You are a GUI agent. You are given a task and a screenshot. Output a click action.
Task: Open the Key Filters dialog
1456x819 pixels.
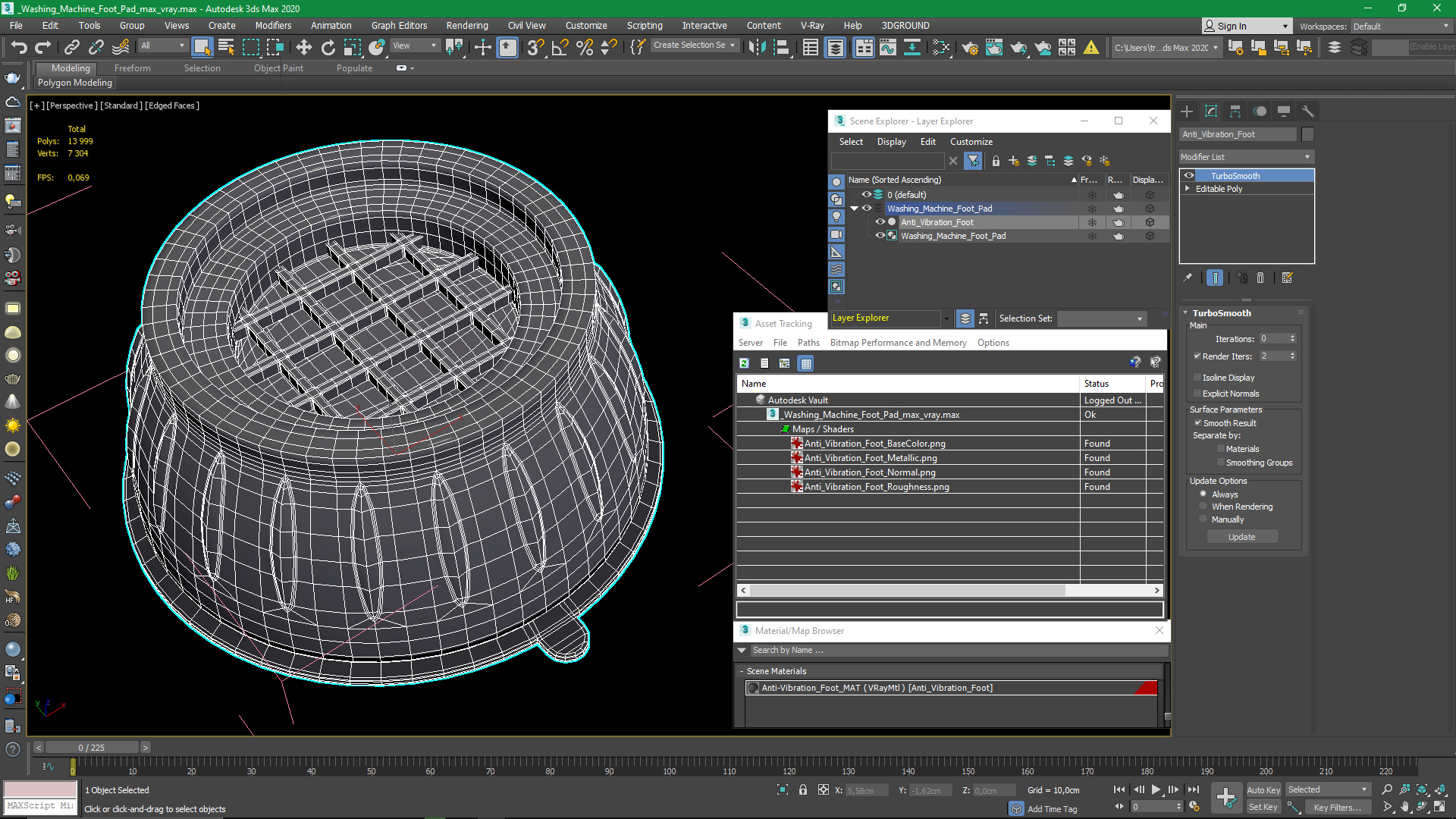(1336, 808)
